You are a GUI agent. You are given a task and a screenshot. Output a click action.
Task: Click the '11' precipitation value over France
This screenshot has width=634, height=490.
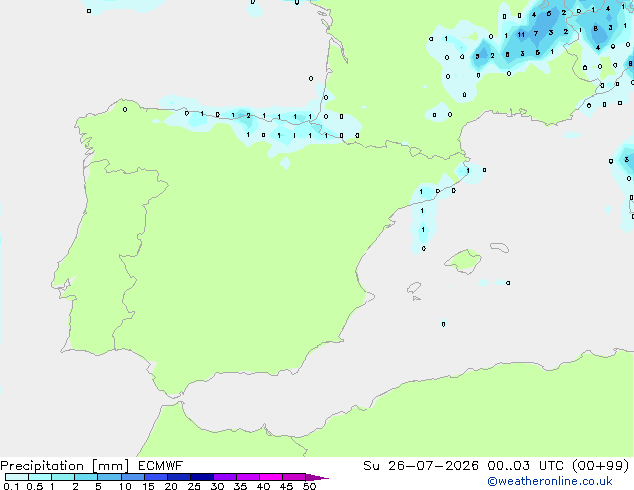(x=521, y=35)
